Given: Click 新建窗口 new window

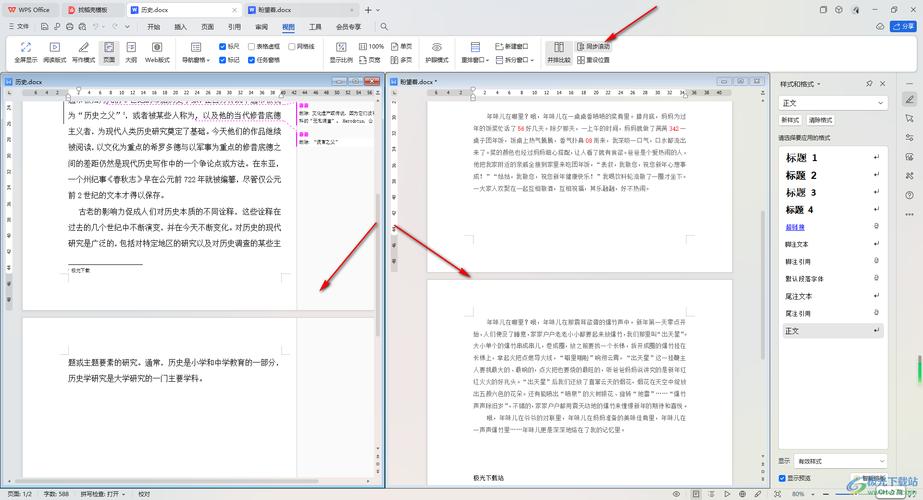Looking at the screenshot, I should click(x=512, y=47).
